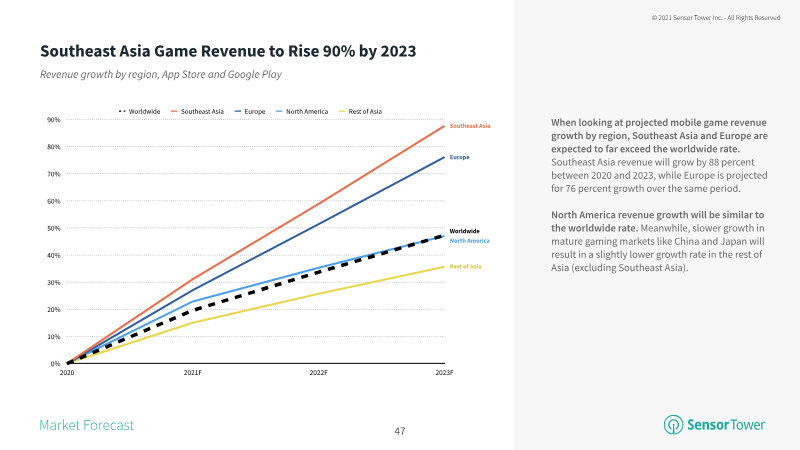This screenshot has width=800, height=450.
Task: Click the paragraph starting 'When looking at projected'
Action: click(659, 155)
